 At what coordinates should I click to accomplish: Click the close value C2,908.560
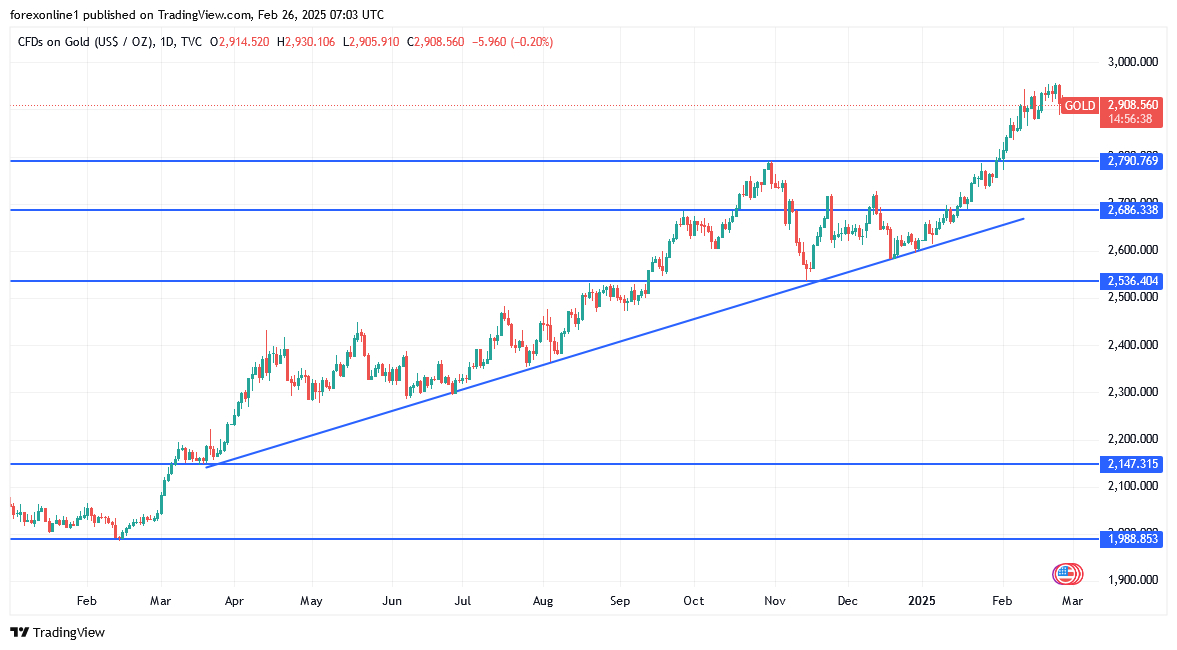point(435,42)
